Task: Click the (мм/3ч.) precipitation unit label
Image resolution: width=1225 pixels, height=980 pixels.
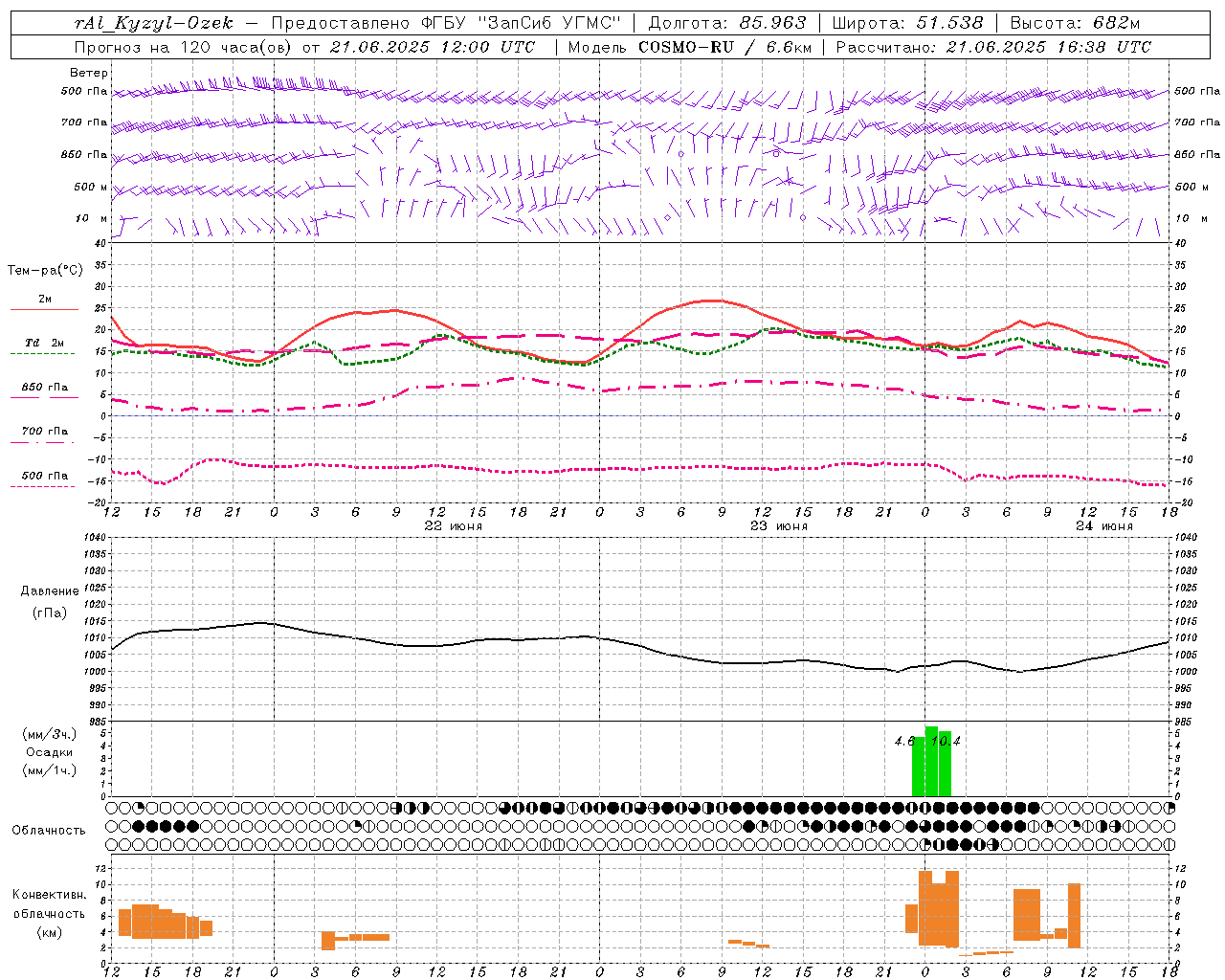Action: (50, 734)
